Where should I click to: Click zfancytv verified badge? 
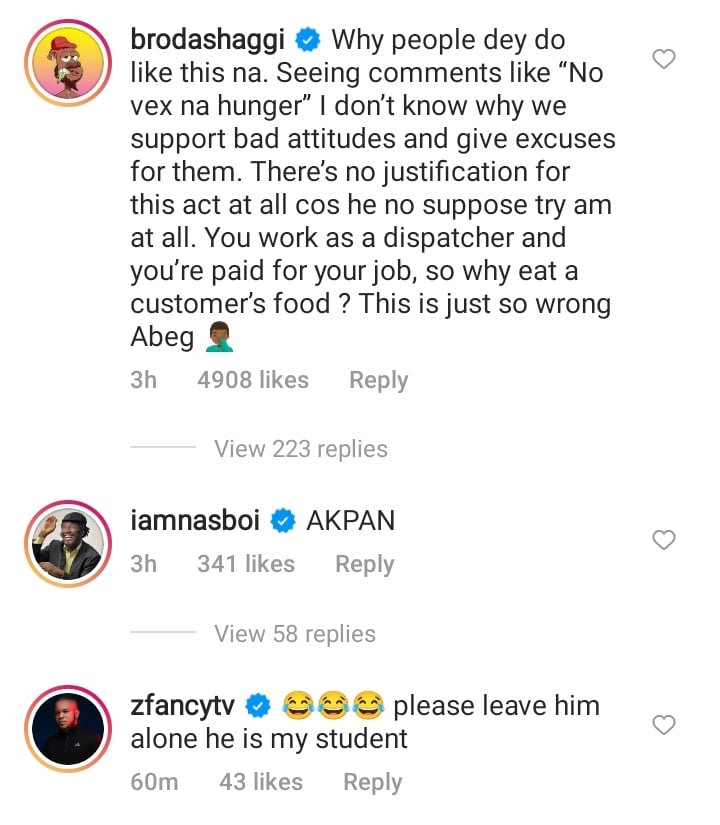point(258,706)
